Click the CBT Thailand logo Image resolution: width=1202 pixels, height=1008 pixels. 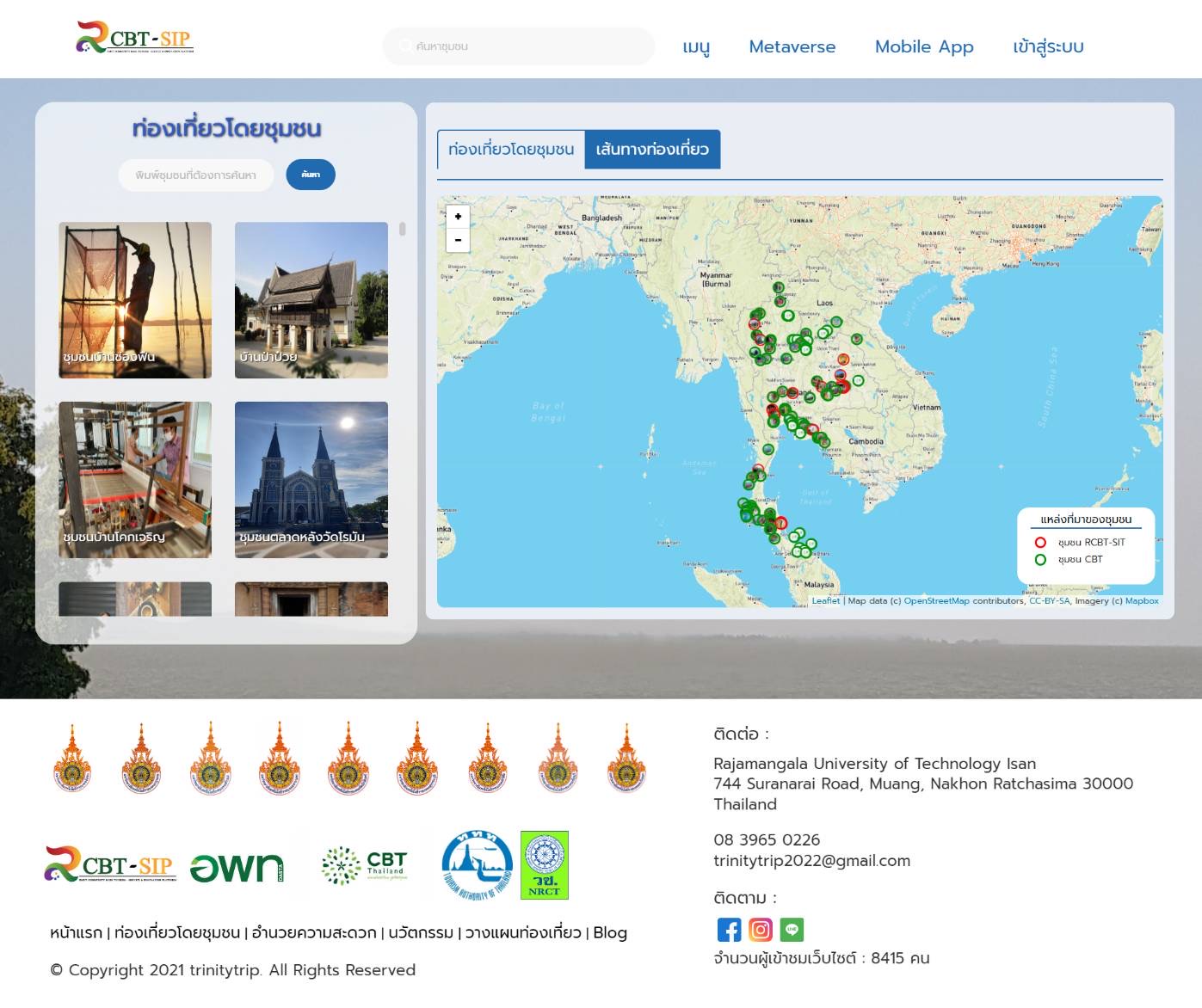364,865
